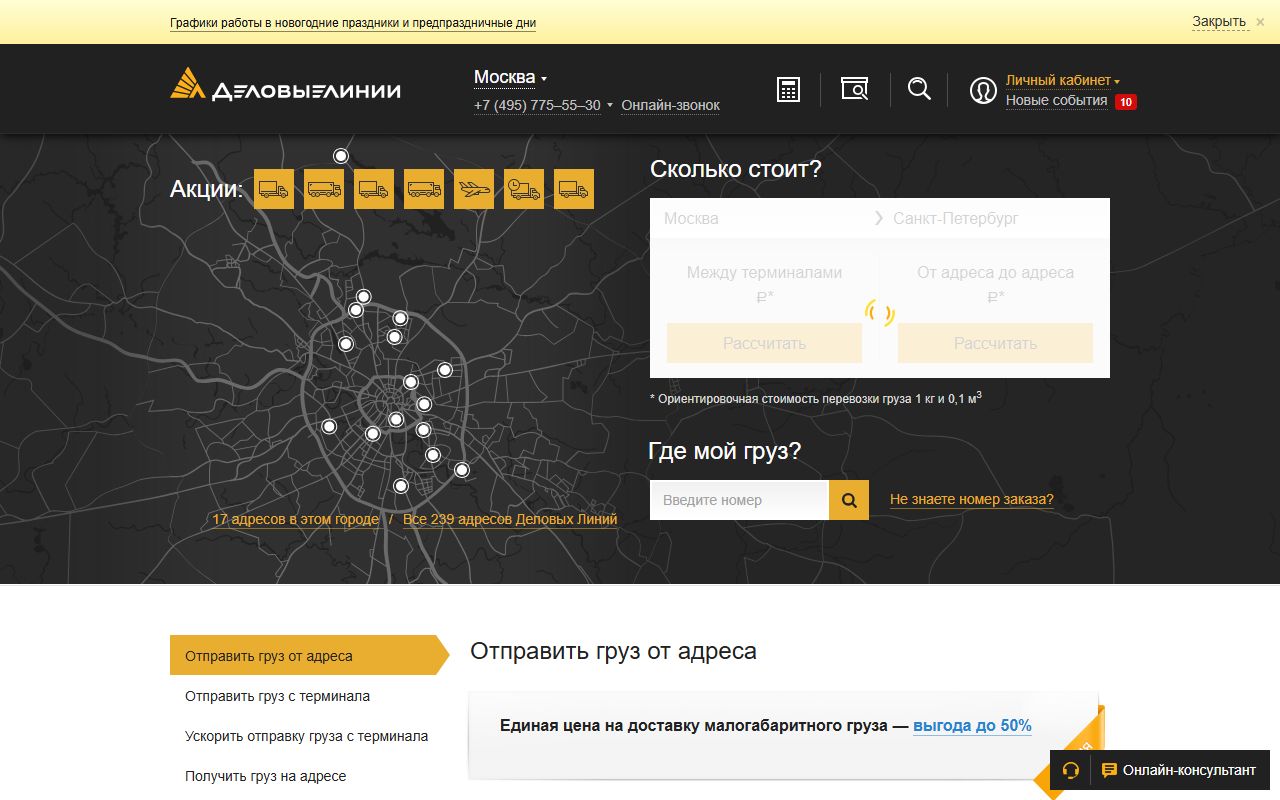Image resolution: width=1280 pixels, height=800 pixels.
Task: Select Отправить груз с терминала
Action: tap(277, 696)
